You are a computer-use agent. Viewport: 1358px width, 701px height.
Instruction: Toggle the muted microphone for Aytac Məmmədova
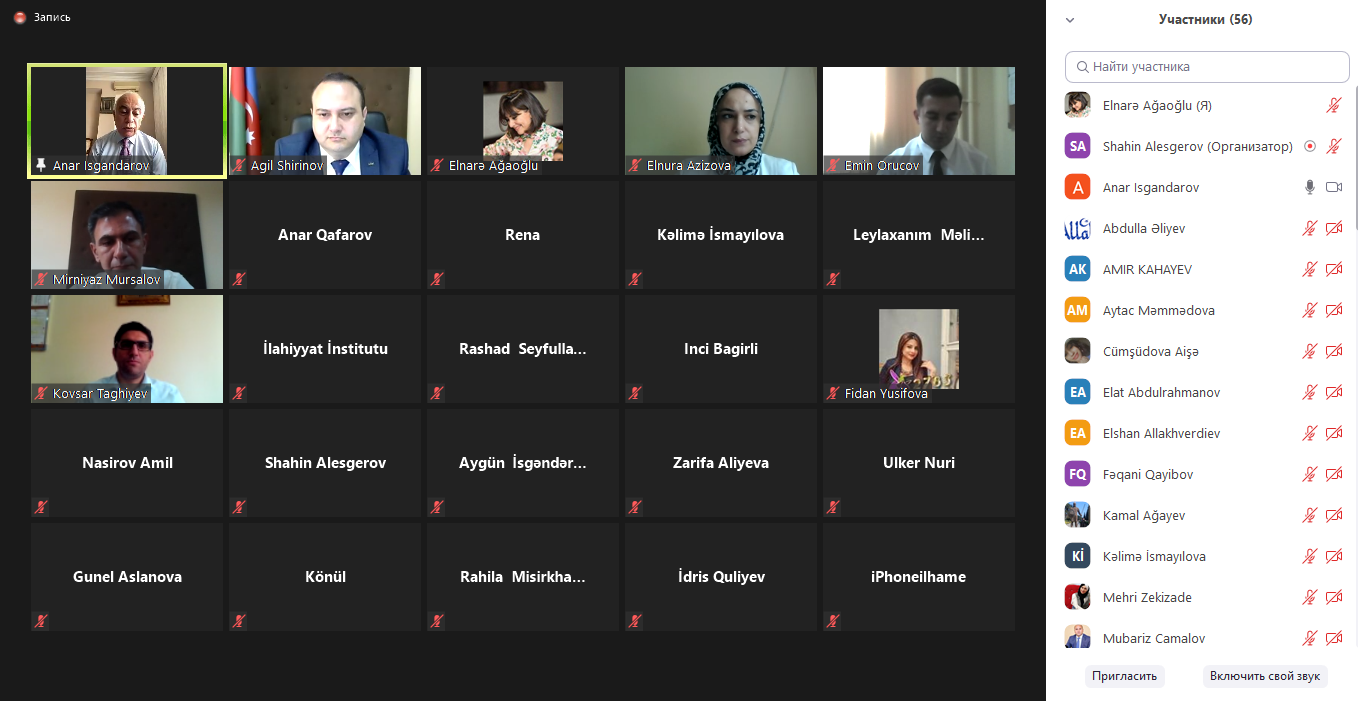[x=1310, y=310]
